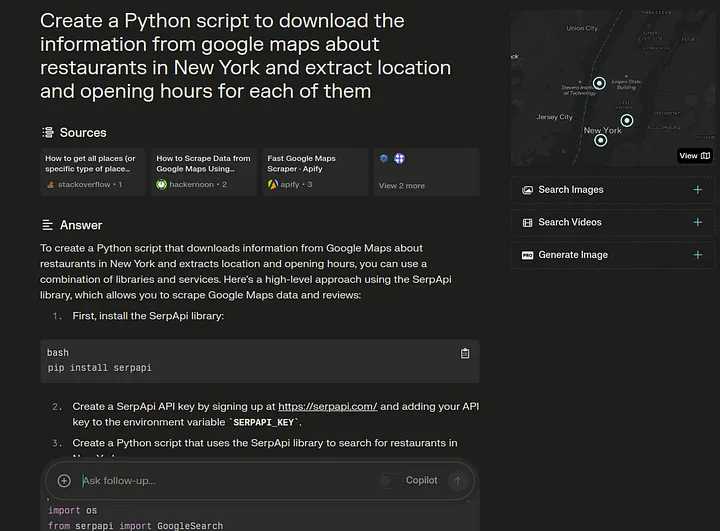Screen dimensions: 720x531
Task: Open the apify source card
Action: click(x=315, y=172)
